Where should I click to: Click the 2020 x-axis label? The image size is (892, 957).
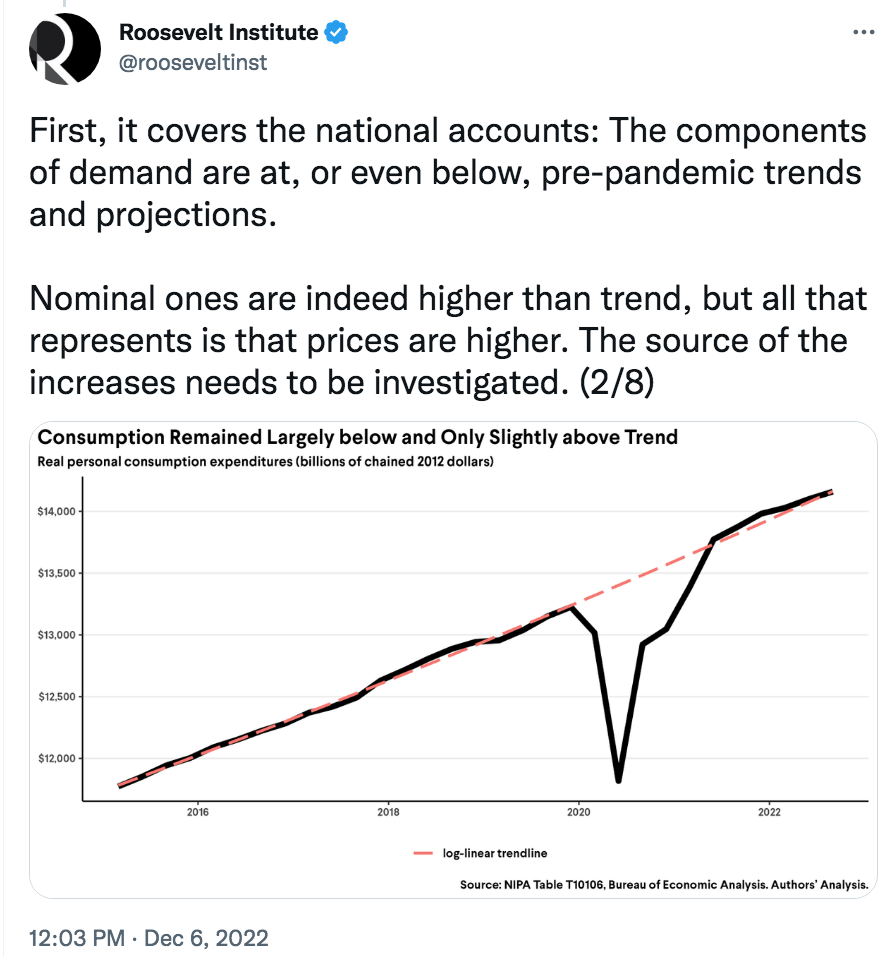click(578, 812)
